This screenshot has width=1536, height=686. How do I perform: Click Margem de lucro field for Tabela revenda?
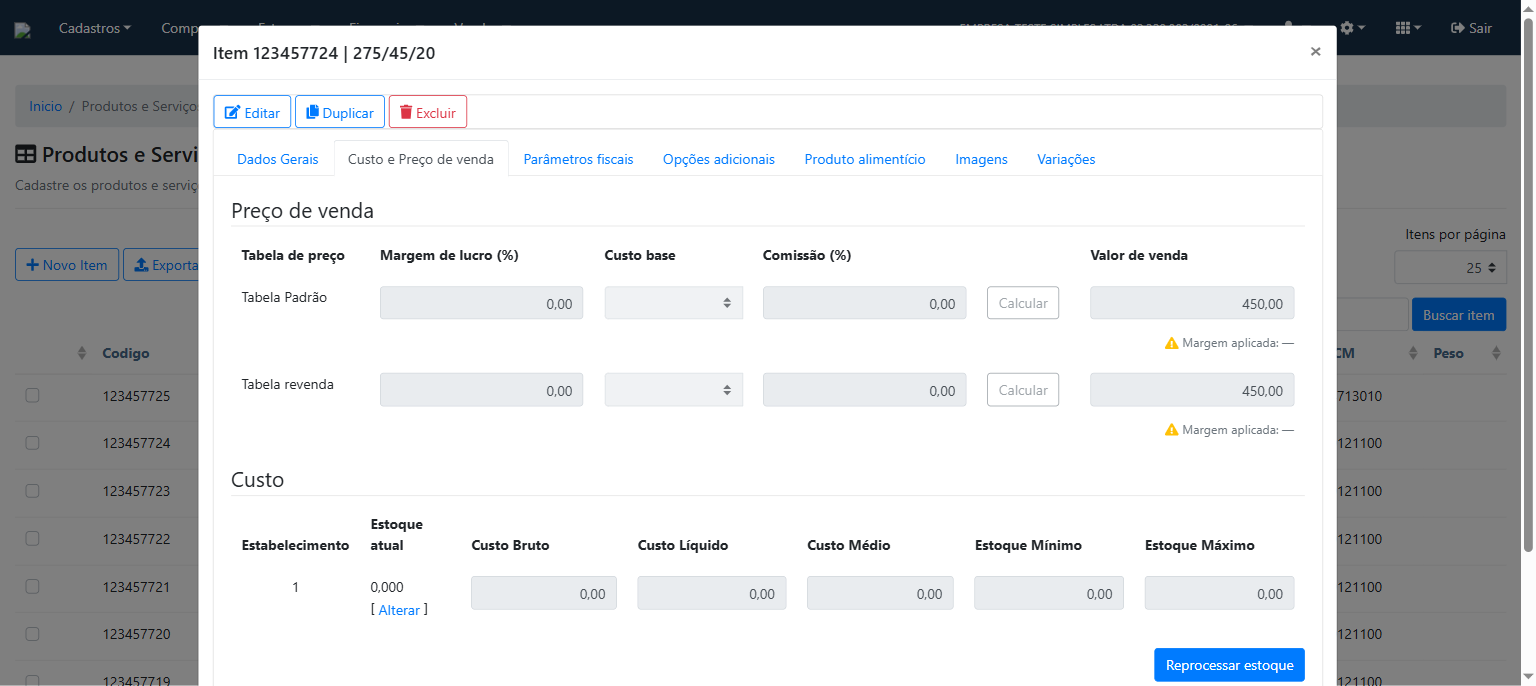pos(481,390)
